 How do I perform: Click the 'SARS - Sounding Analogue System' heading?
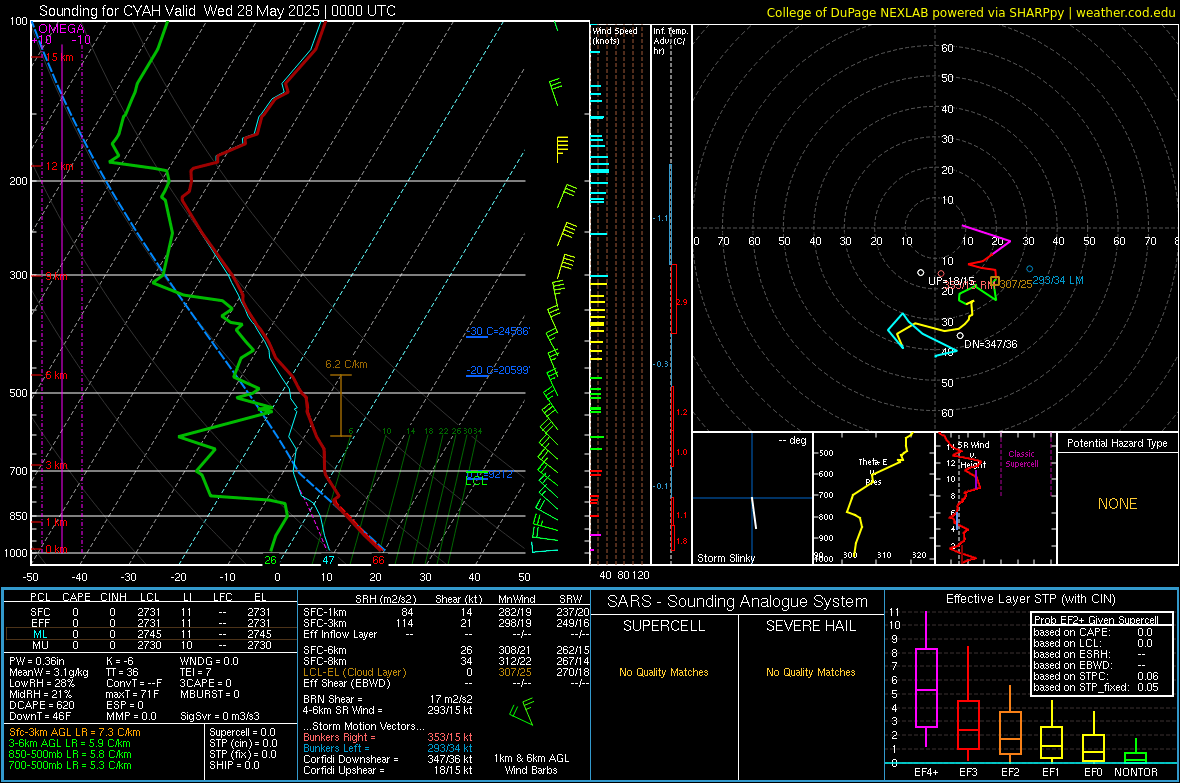pos(738,602)
